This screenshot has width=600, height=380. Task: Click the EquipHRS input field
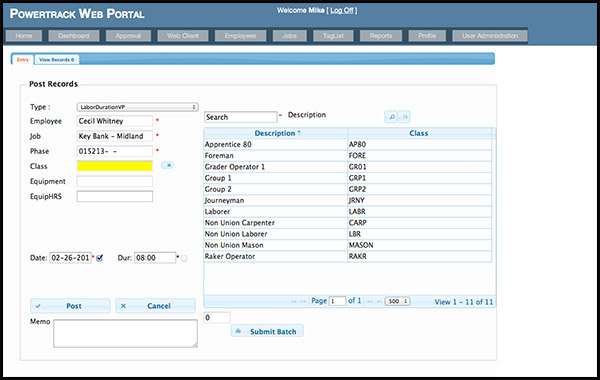tap(115, 196)
